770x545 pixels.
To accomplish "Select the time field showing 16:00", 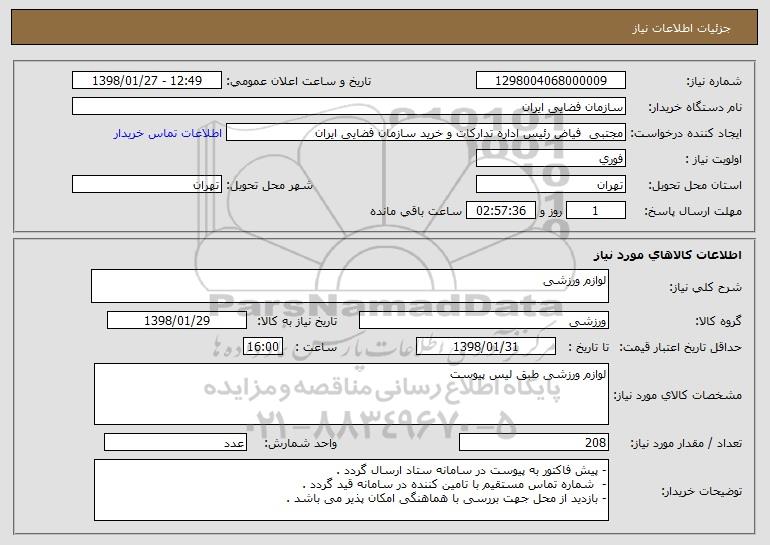I will 263,347.
